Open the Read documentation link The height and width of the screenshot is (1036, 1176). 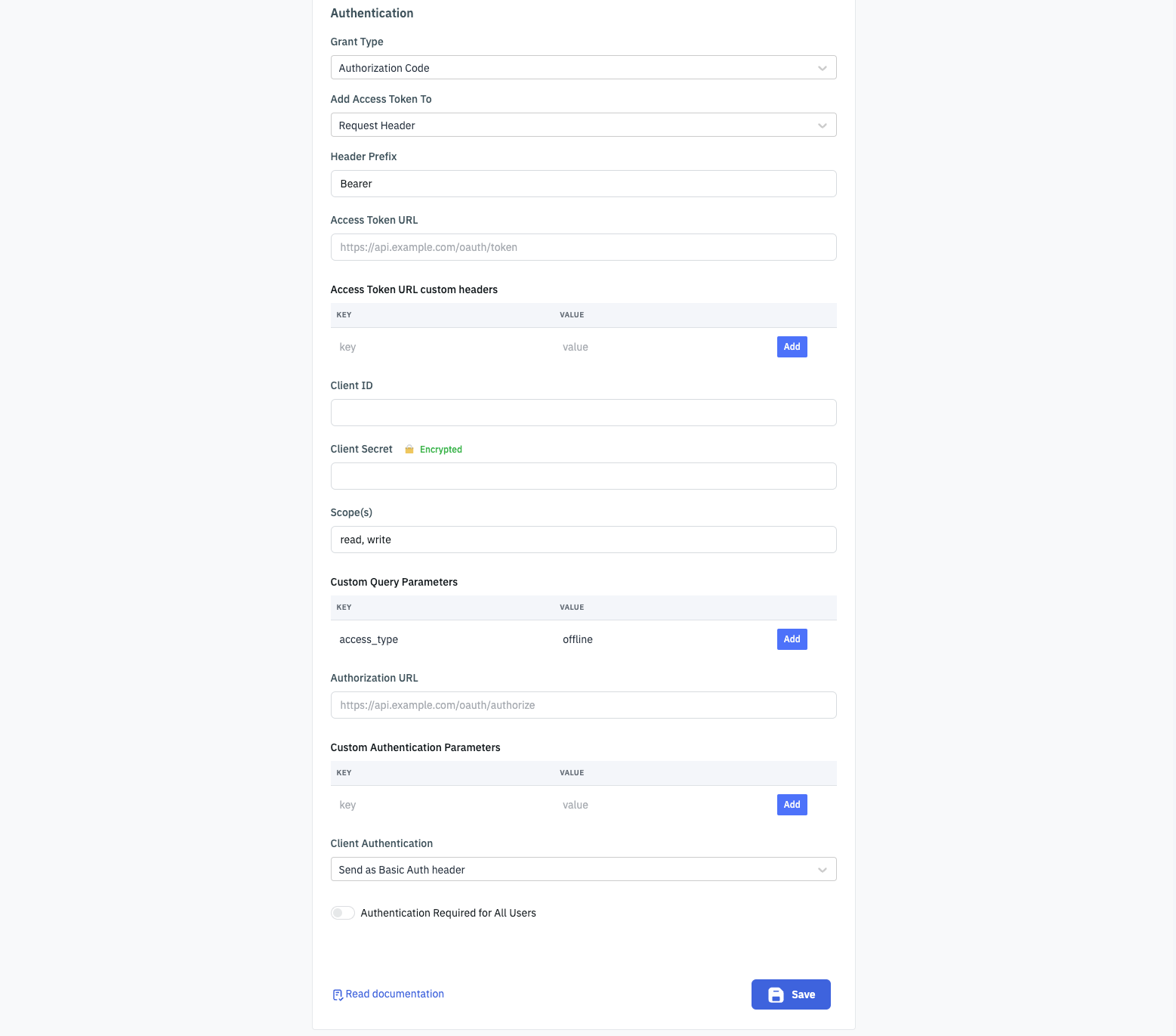394,994
